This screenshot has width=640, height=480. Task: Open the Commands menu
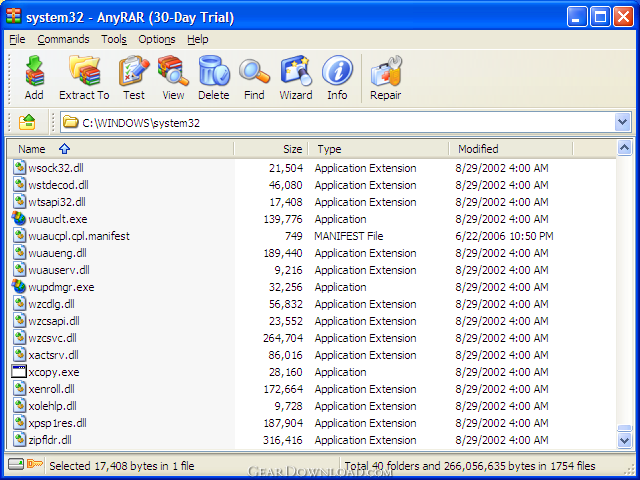[63, 39]
